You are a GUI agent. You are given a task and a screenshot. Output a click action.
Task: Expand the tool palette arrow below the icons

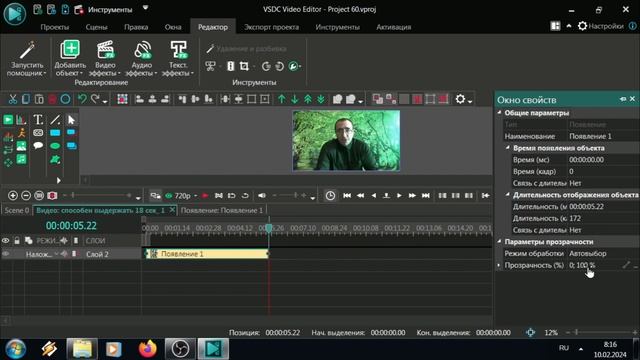point(59,180)
